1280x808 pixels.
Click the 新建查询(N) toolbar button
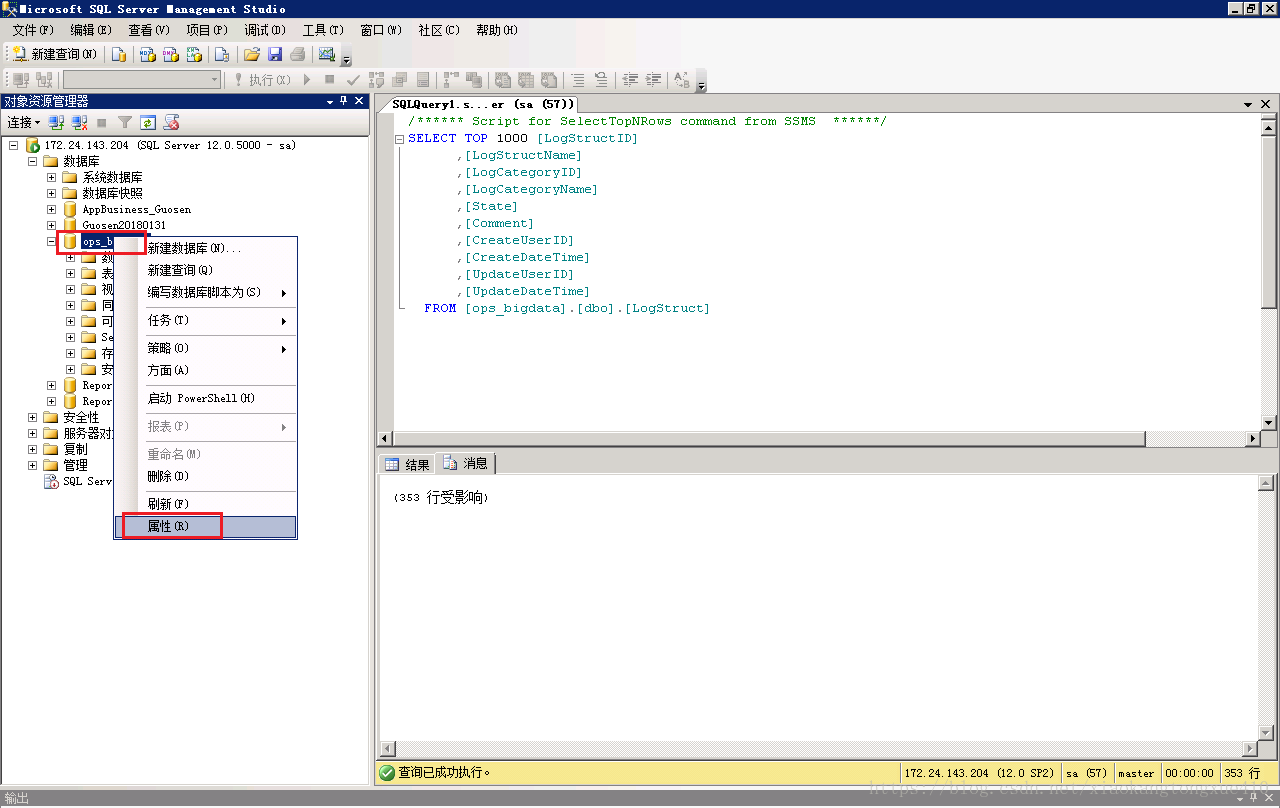point(54,54)
